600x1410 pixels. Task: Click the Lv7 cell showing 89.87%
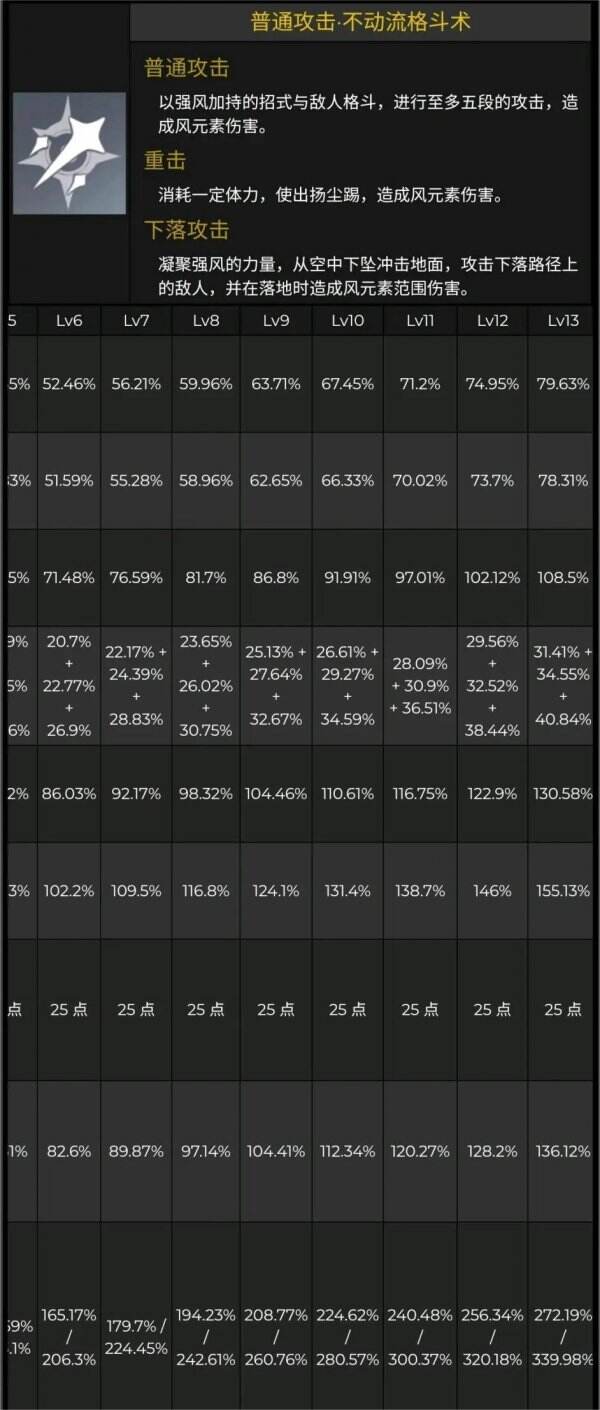(x=136, y=1151)
